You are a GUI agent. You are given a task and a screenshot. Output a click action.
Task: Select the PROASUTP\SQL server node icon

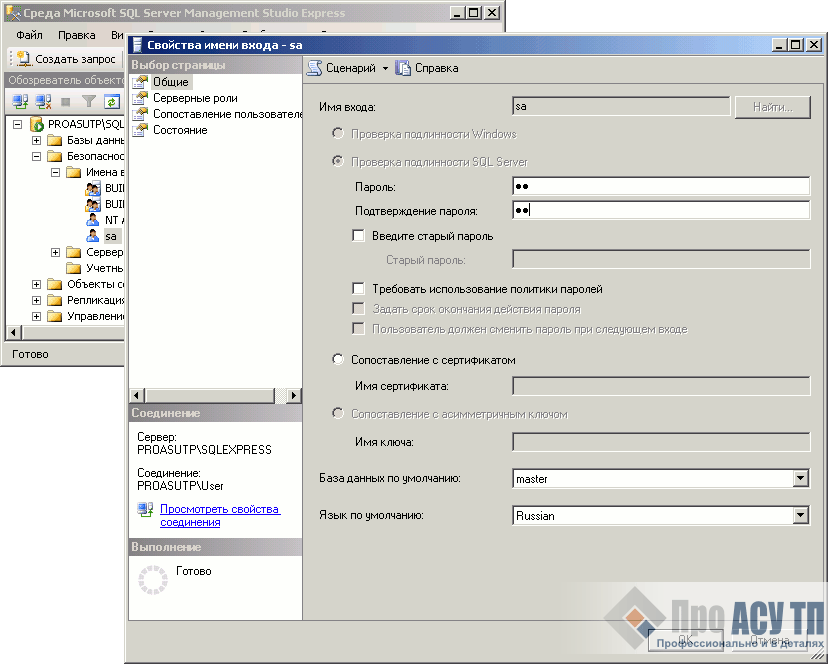tap(37, 124)
